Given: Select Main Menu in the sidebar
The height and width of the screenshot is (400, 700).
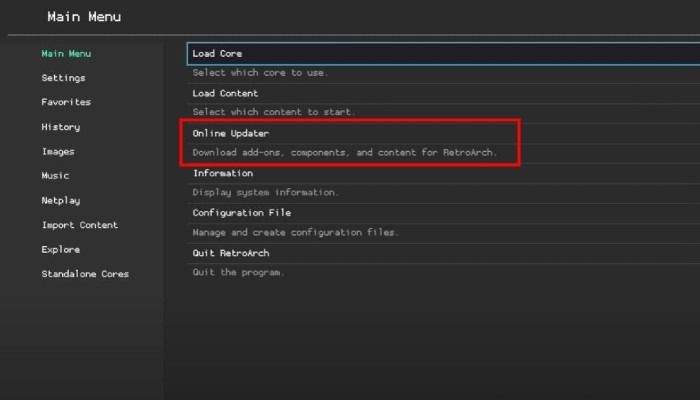Looking at the screenshot, I should click(x=66, y=53).
